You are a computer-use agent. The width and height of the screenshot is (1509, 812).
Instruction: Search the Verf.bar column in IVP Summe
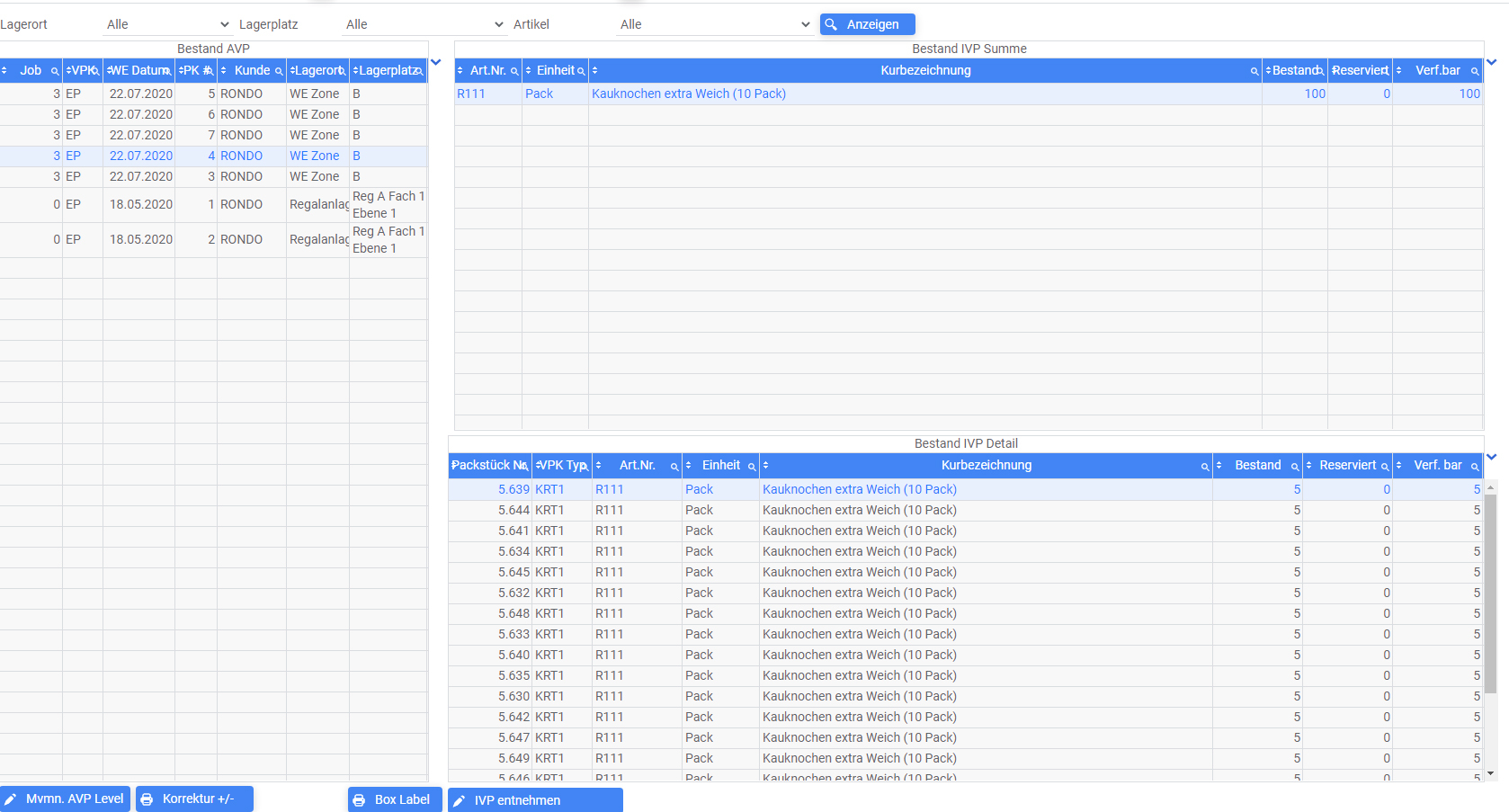point(1475,71)
